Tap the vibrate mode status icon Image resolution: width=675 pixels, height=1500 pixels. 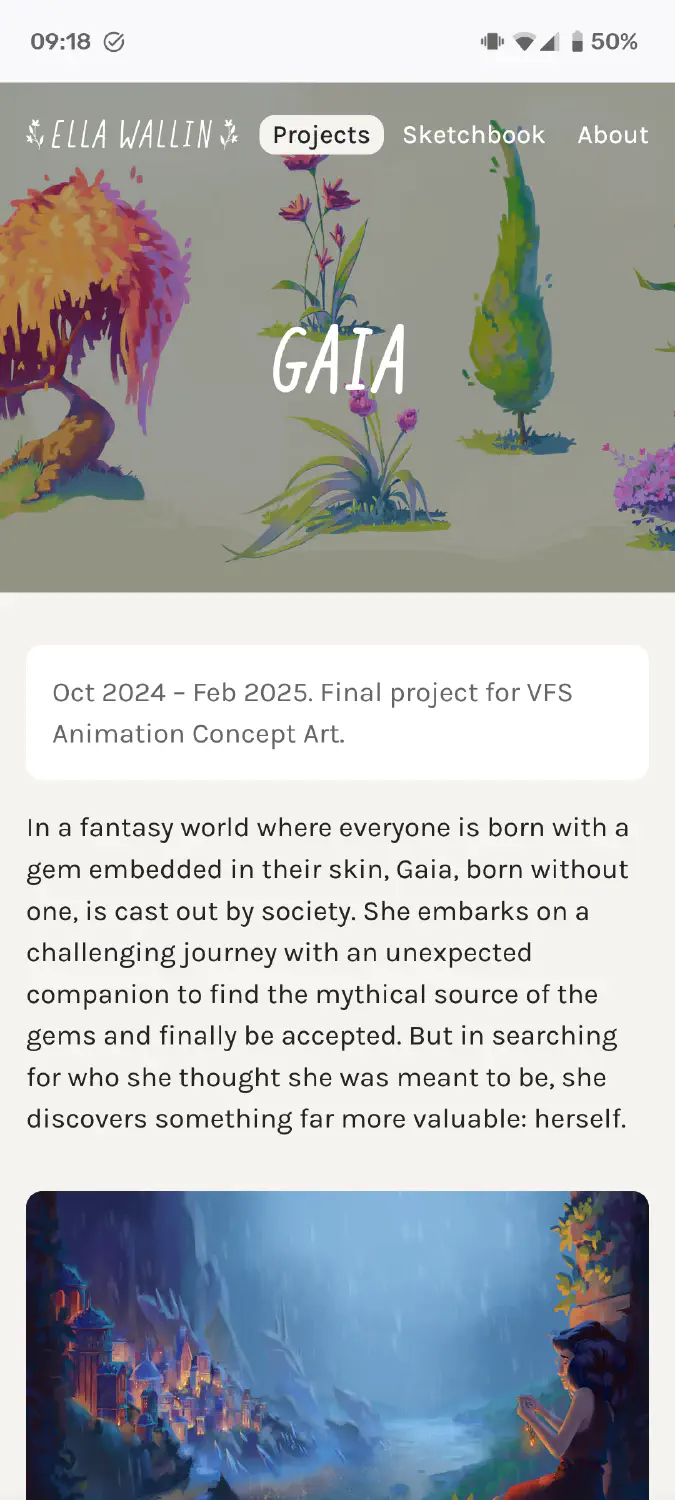click(491, 42)
